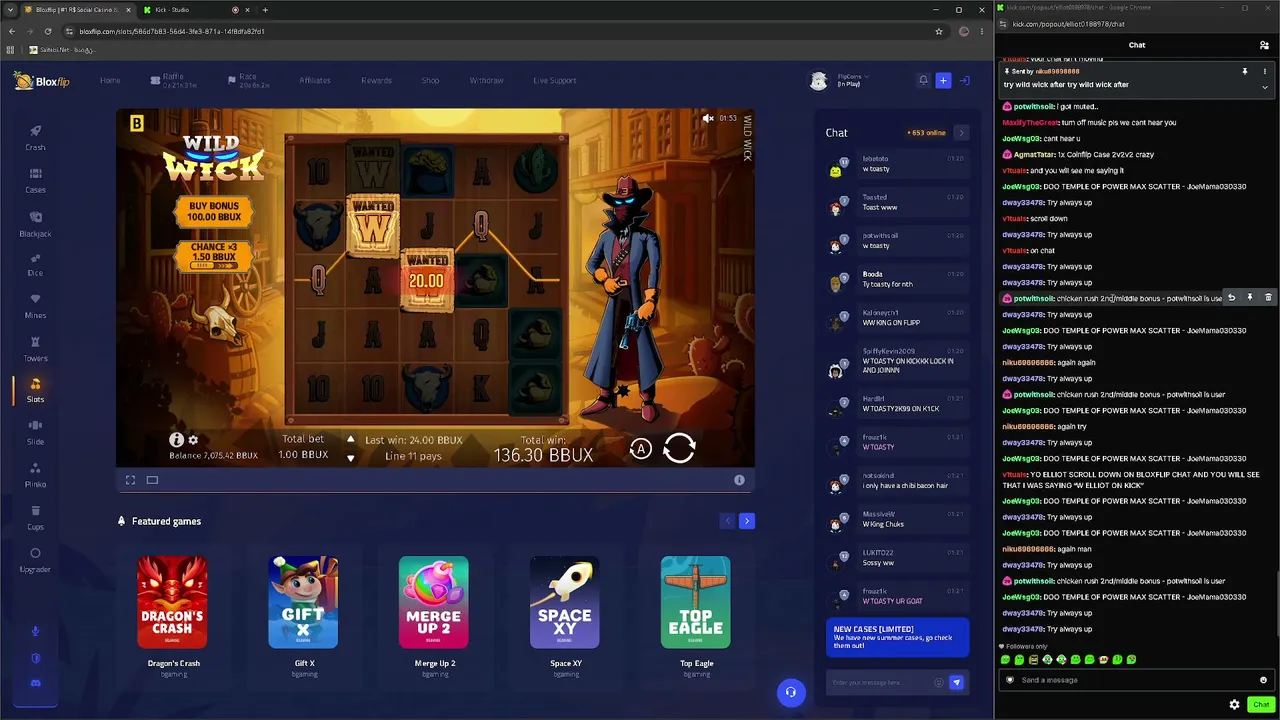Viewport: 1280px width, 720px height.
Task: Unpin the pinned Kick chat message
Action: (x=1245, y=72)
